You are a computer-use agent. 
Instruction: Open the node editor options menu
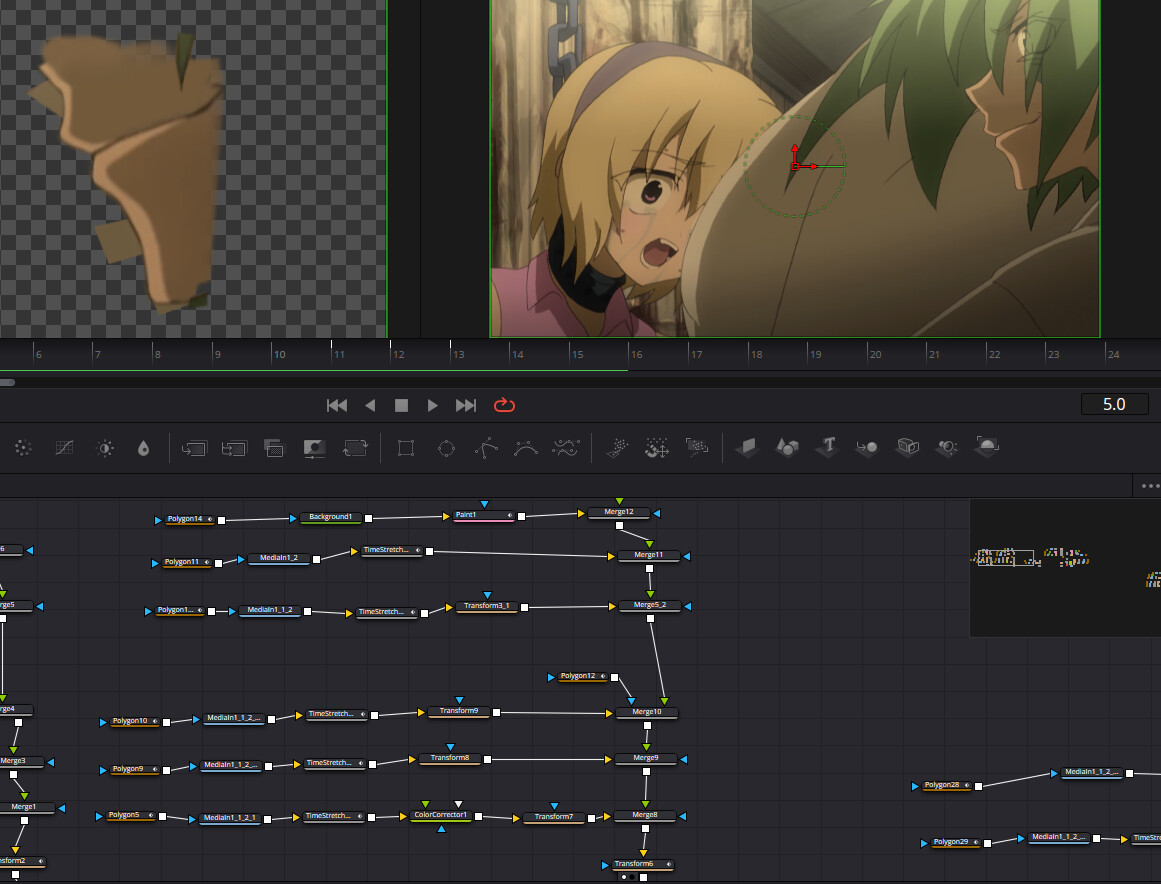click(x=1149, y=486)
